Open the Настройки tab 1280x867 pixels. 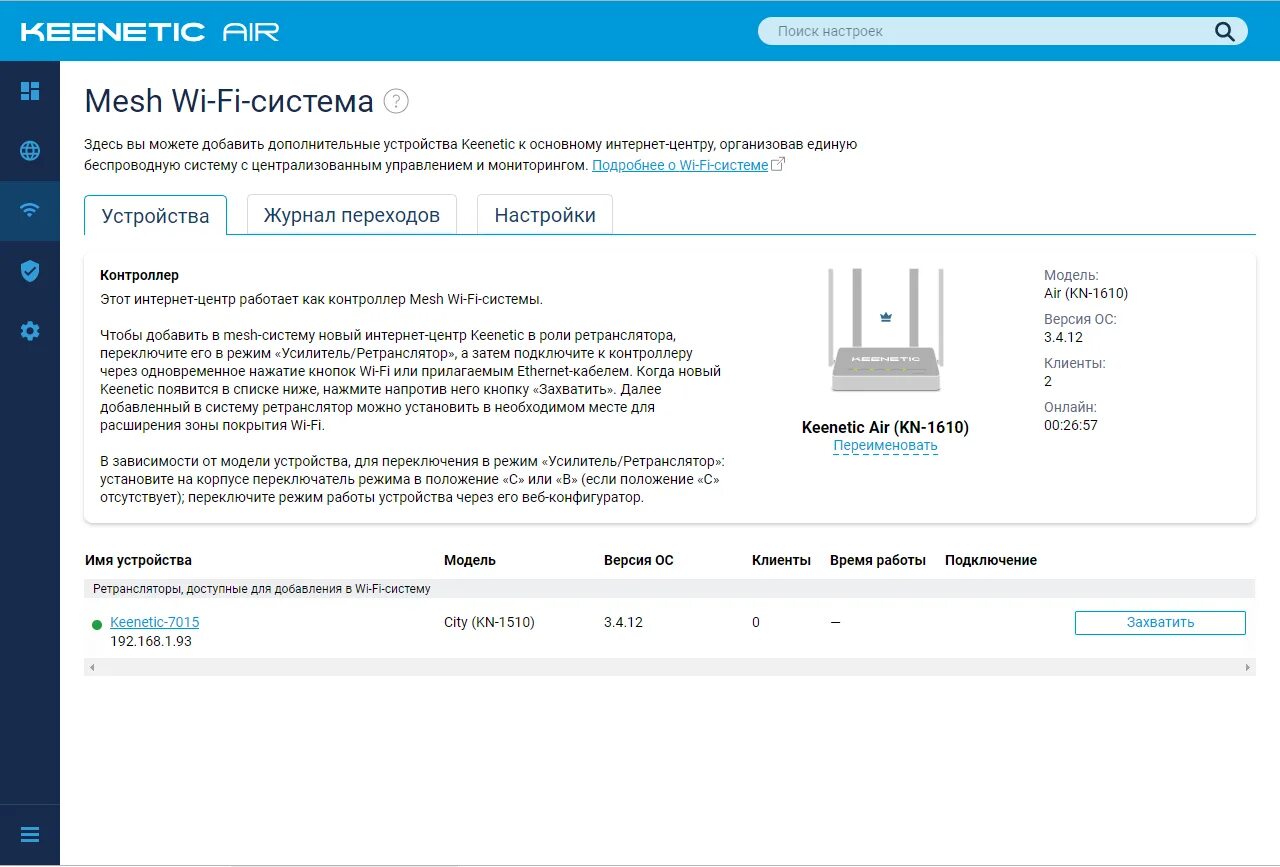coord(545,215)
